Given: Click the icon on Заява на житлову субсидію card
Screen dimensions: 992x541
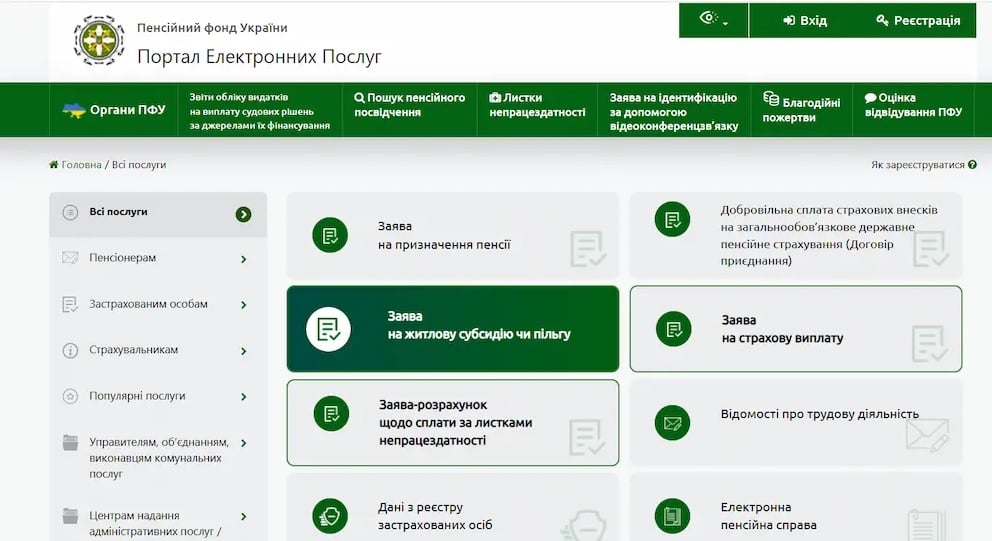Looking at the screenshot, I should click(x=328, y=329).
